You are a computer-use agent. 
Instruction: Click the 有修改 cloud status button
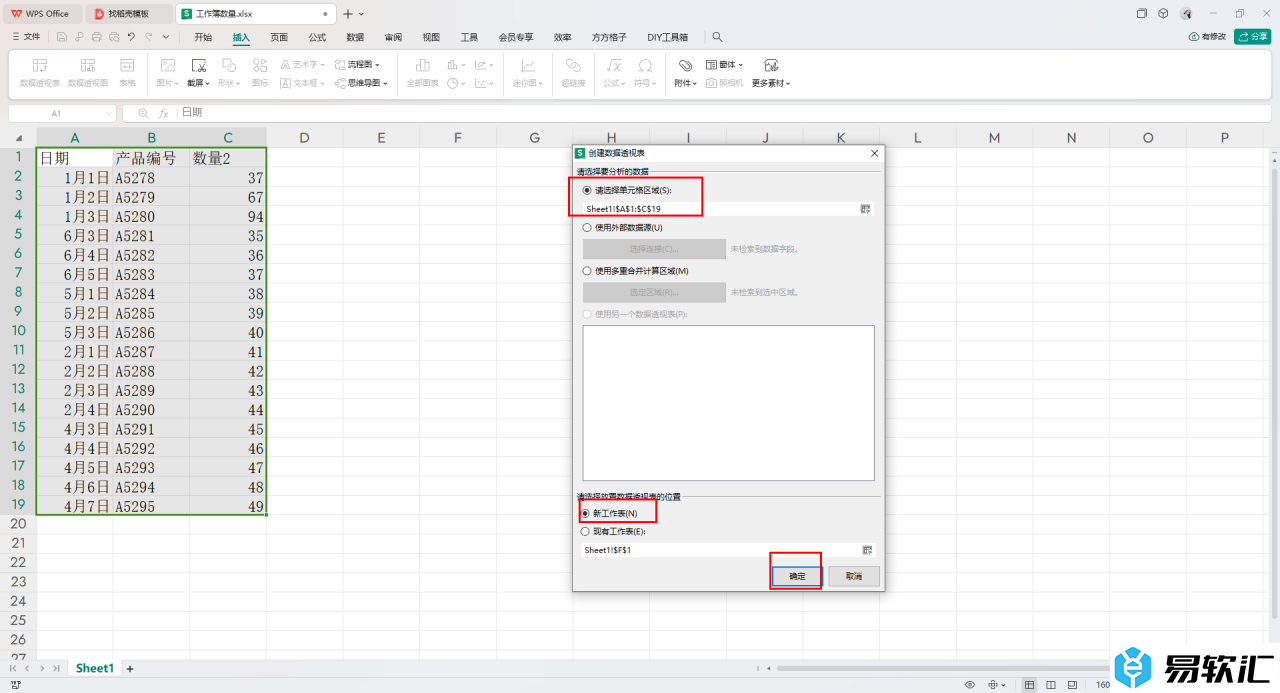click(1207, 37)
